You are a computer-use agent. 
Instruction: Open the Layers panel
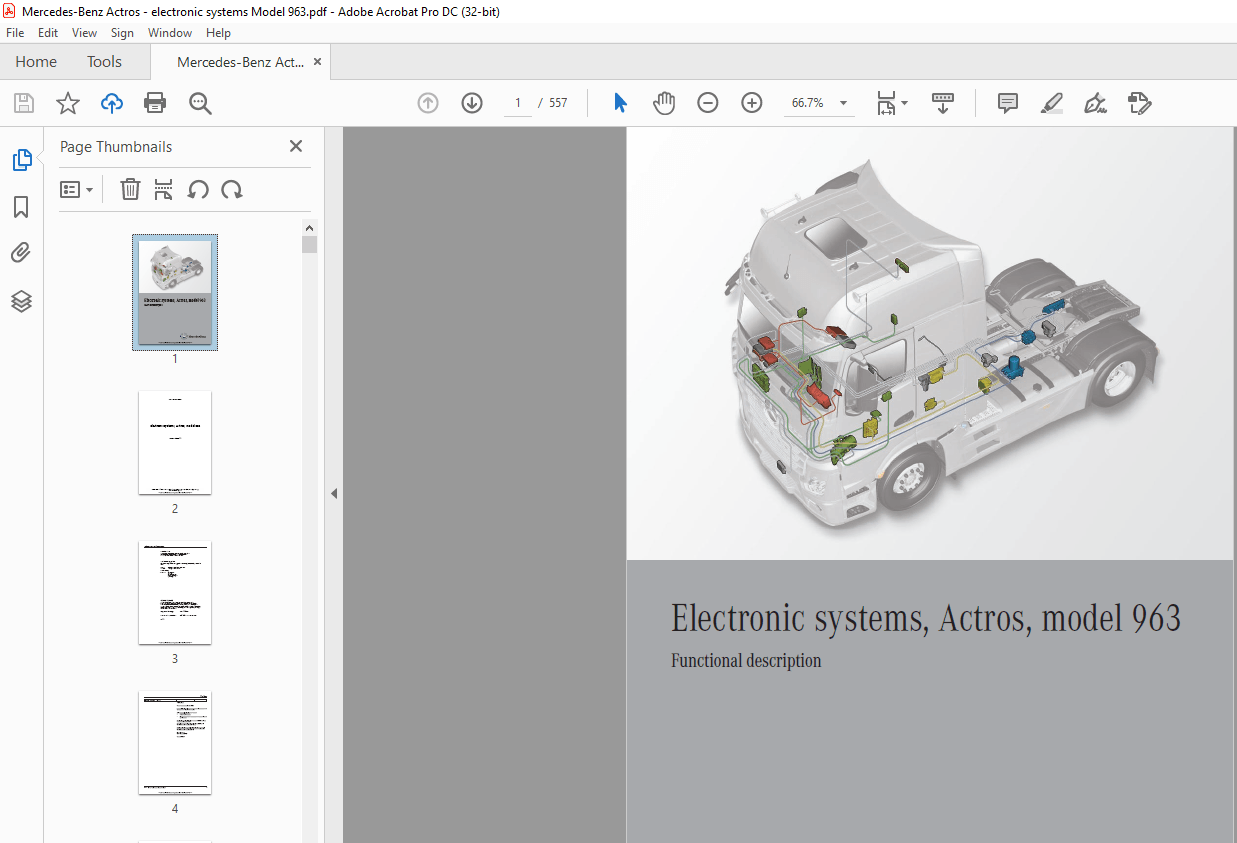[x=22, y=301]
